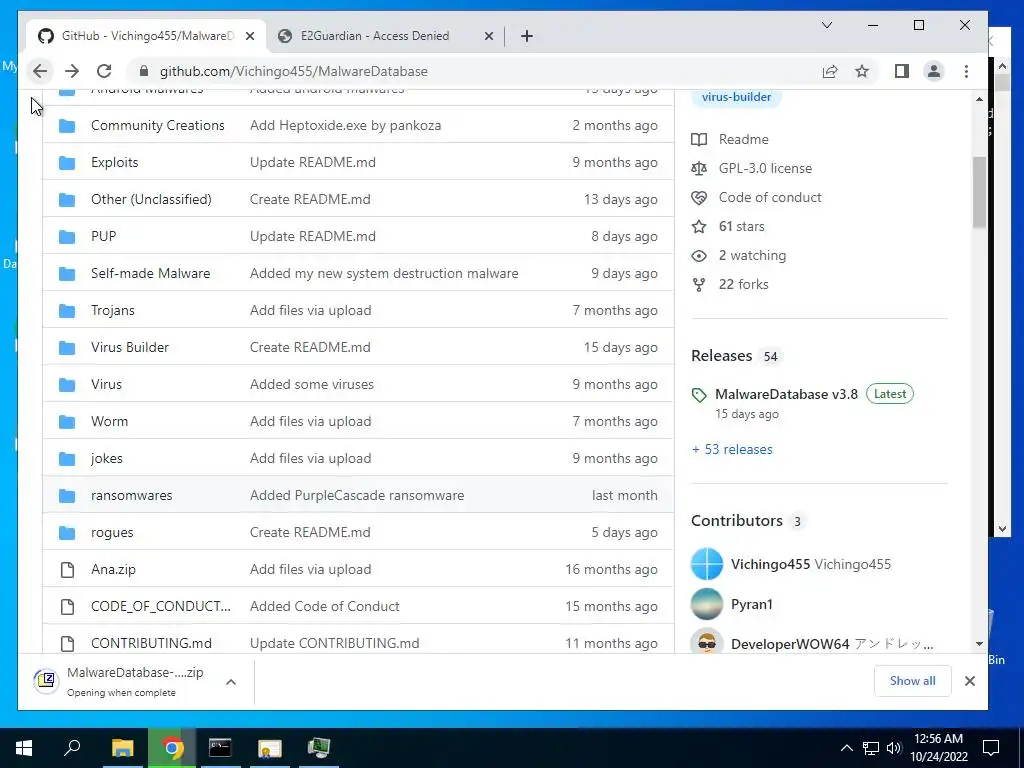
Task: Switch to E2Guardian - Access Denied tab
Action: click(x=385, y=36)
